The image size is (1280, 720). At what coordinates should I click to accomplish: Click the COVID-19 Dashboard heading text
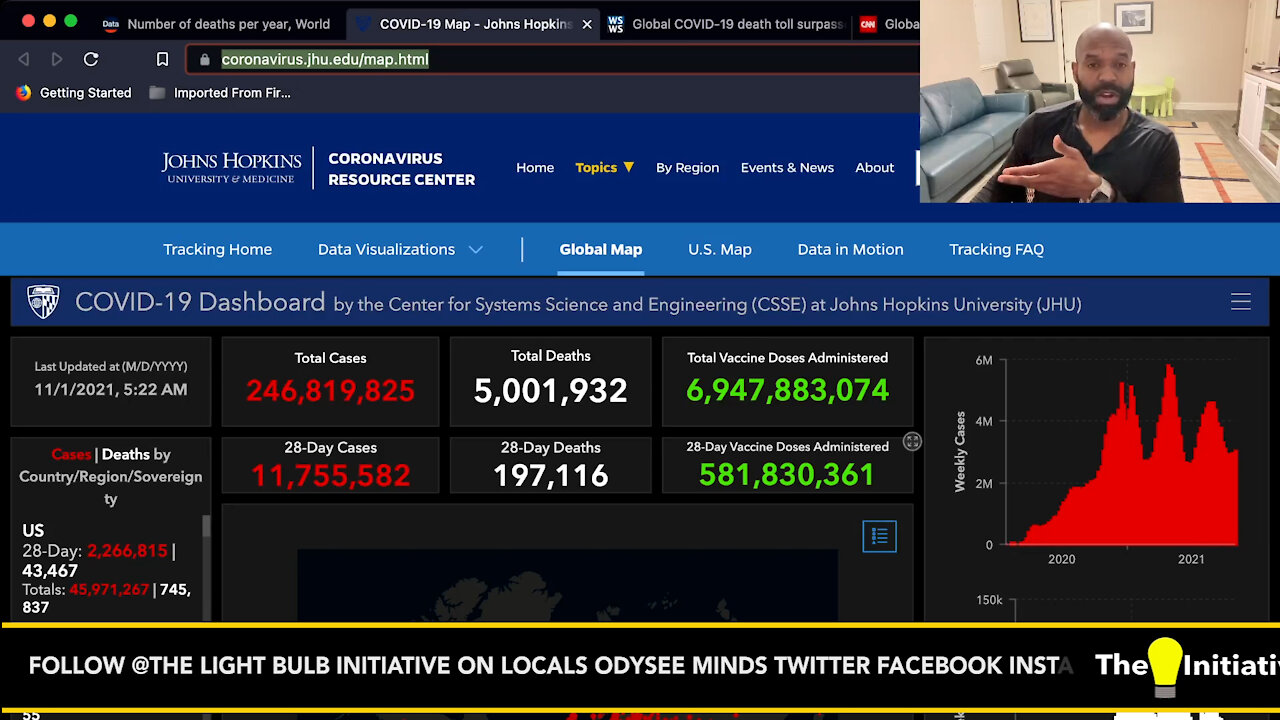point(200,302)
